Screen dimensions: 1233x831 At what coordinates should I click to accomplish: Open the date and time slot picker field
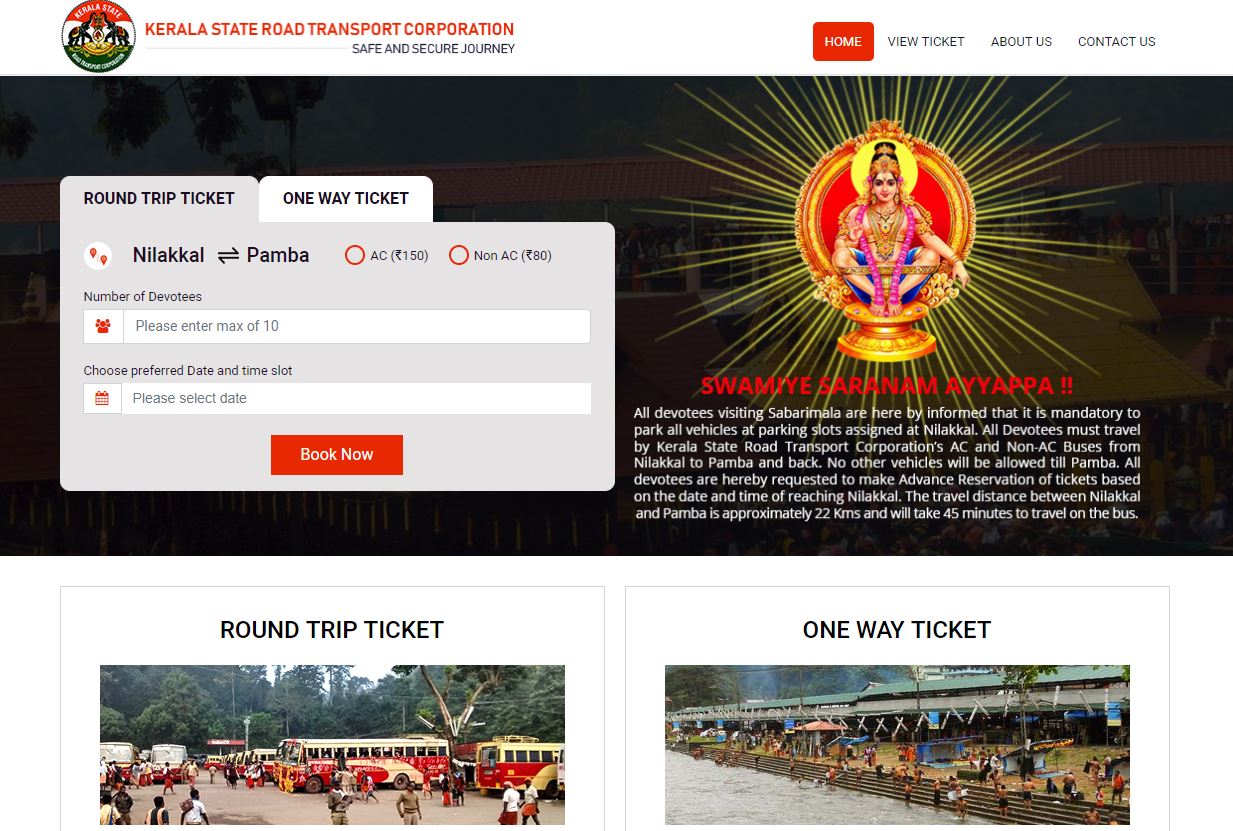tap(356, 398)
